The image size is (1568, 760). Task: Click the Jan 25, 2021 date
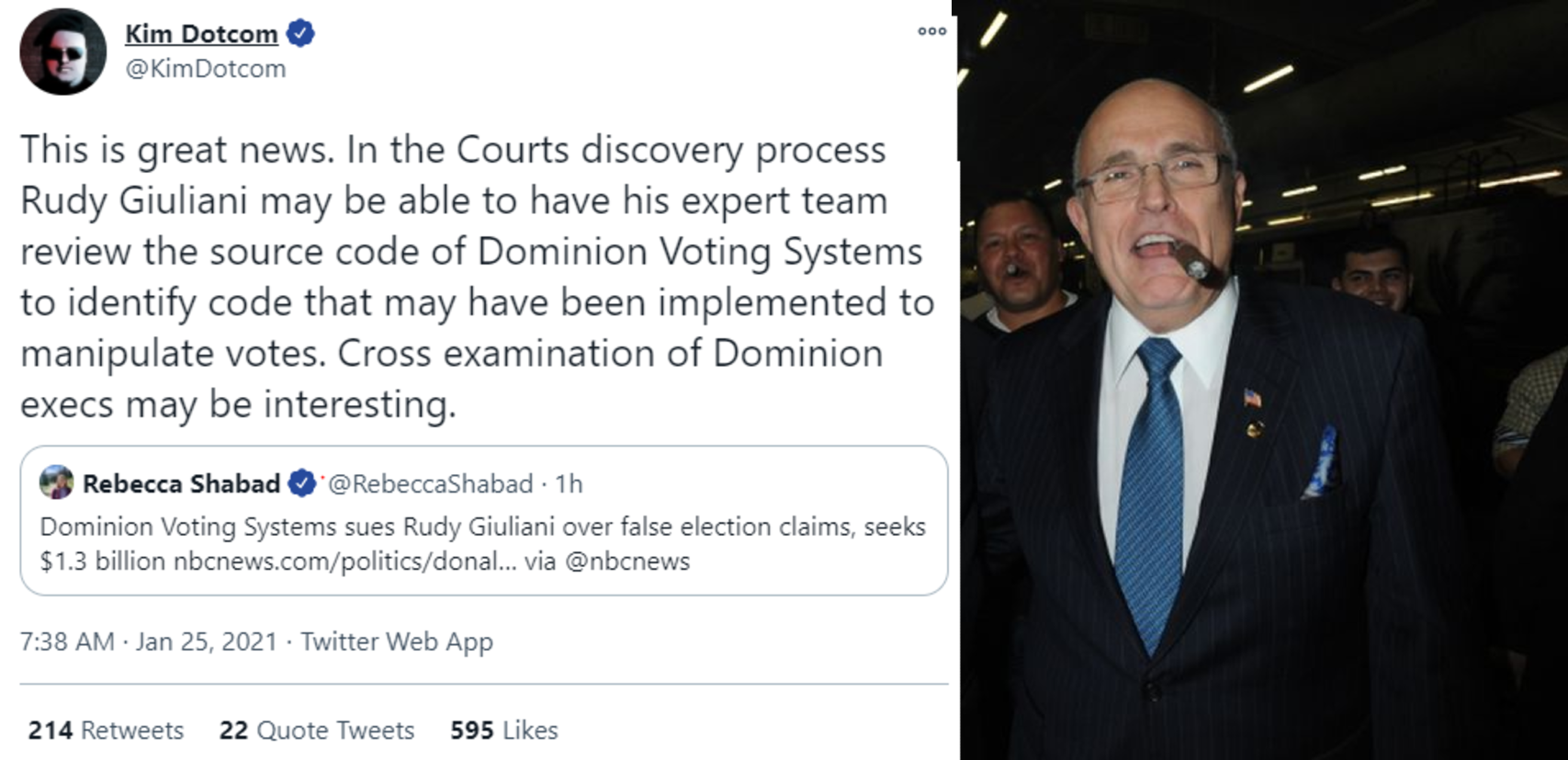tap(207, 641)
